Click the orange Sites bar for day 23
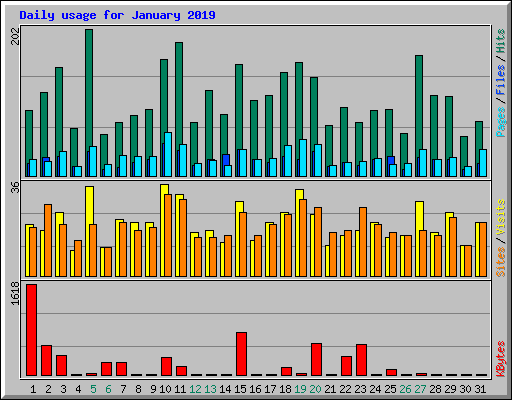 (363, 242)
